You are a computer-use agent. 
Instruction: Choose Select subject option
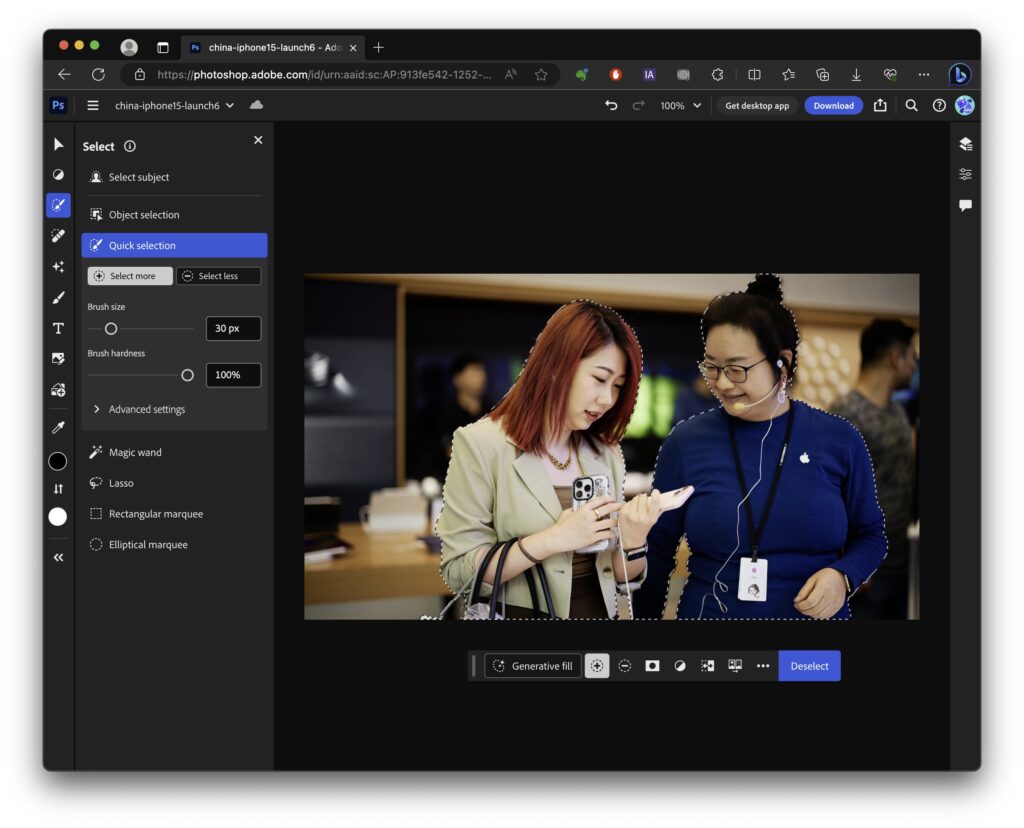174,177
